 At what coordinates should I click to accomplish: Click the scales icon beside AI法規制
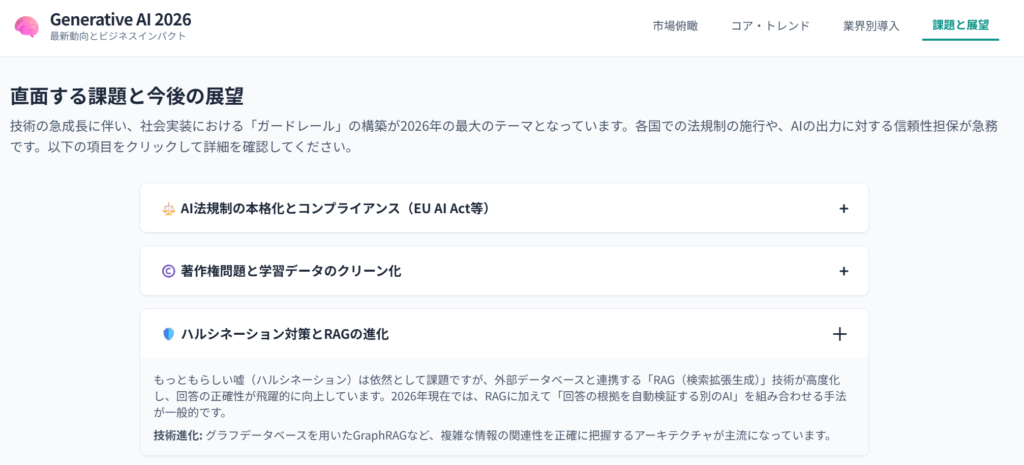[x=168, y=209]
